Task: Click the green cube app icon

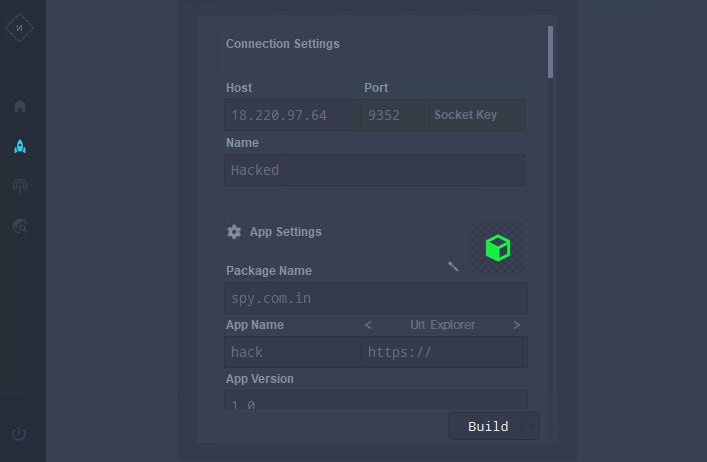Action: coord(498,248)
